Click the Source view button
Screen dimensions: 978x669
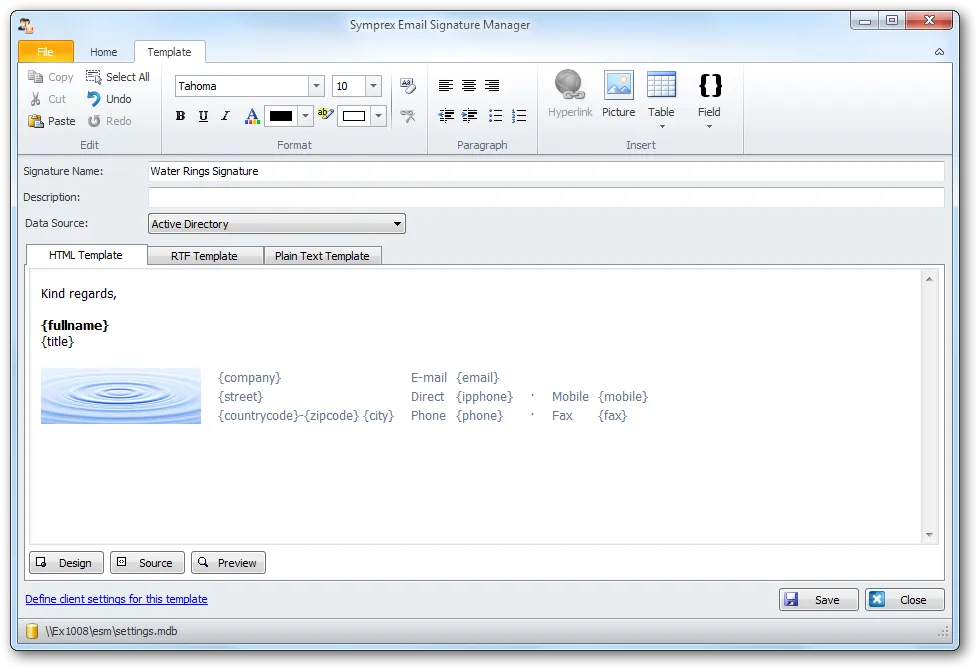point(147,562)
